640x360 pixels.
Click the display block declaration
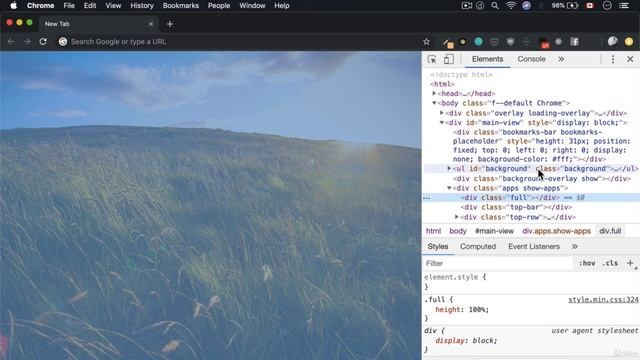tap(467, 341)
